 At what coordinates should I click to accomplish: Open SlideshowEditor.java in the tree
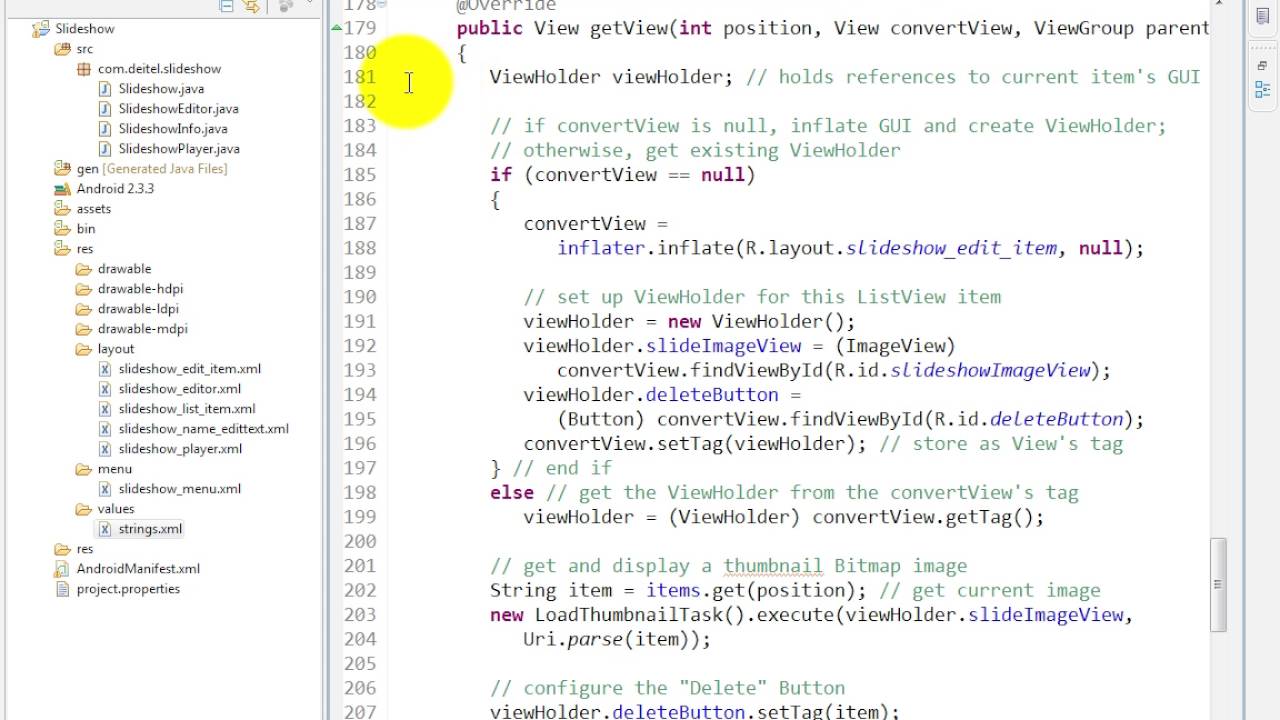pos(178,109)
